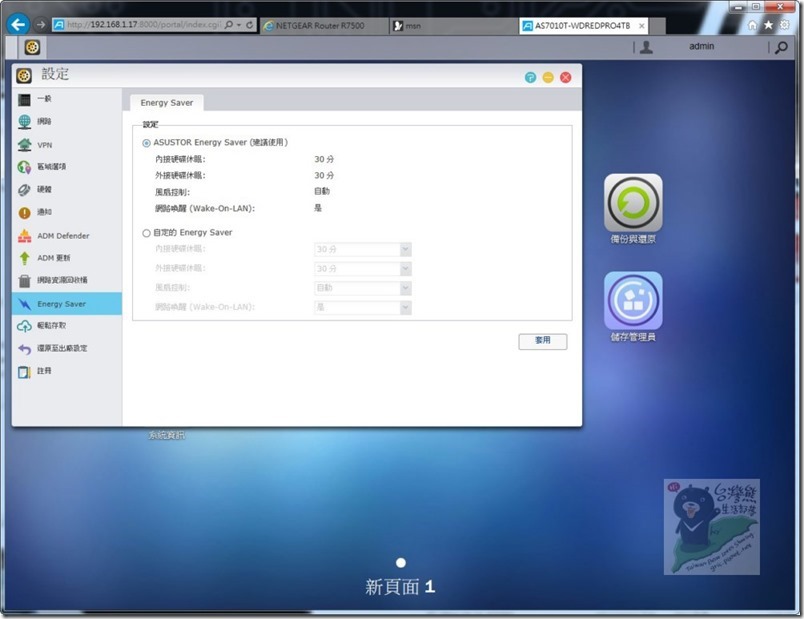Viewport: 804px width, 619px height.
Task: Open help for the 設定 window
Action: [530, 77]
